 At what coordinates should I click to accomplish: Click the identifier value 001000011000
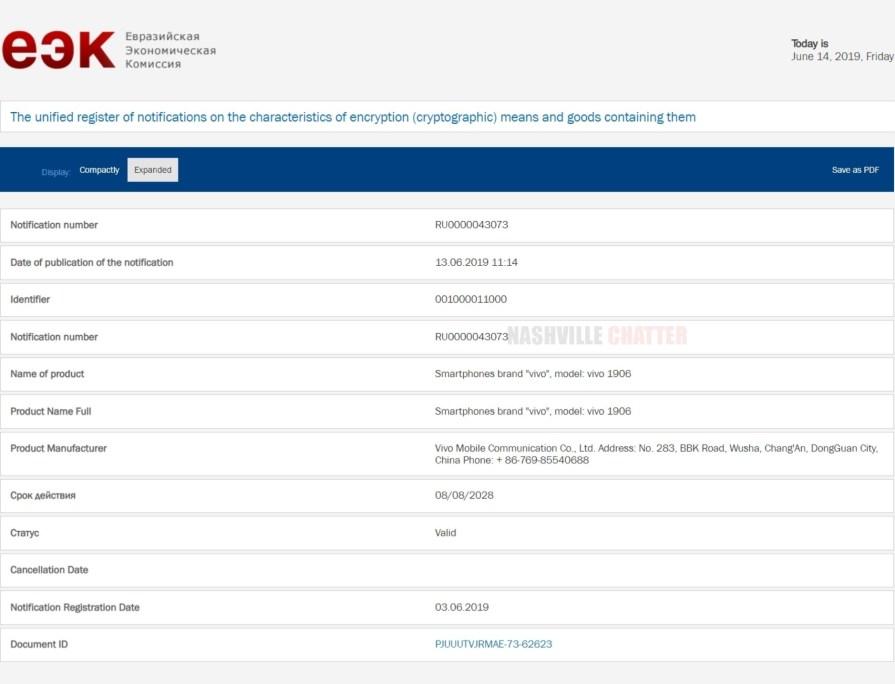470,299
